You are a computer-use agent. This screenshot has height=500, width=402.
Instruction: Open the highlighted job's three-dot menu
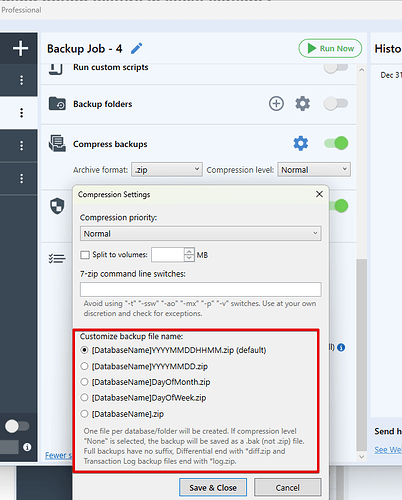coord(22,113)
